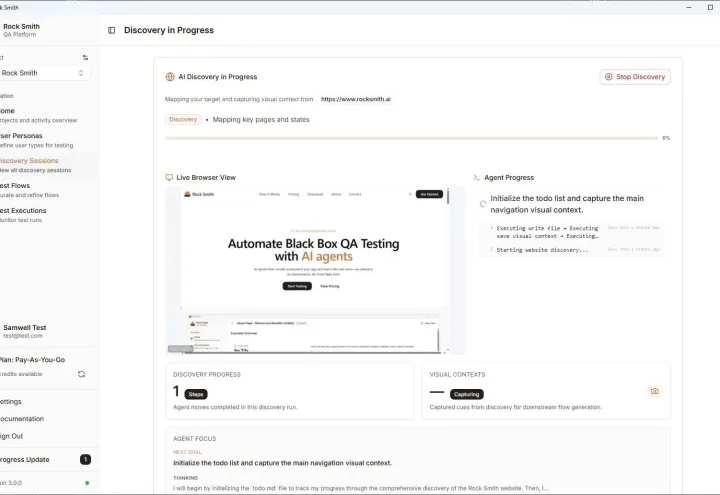Open Settings in the sidebar
Screen dimensions: 720x495
pyautogui.click(x=11, y=401)
